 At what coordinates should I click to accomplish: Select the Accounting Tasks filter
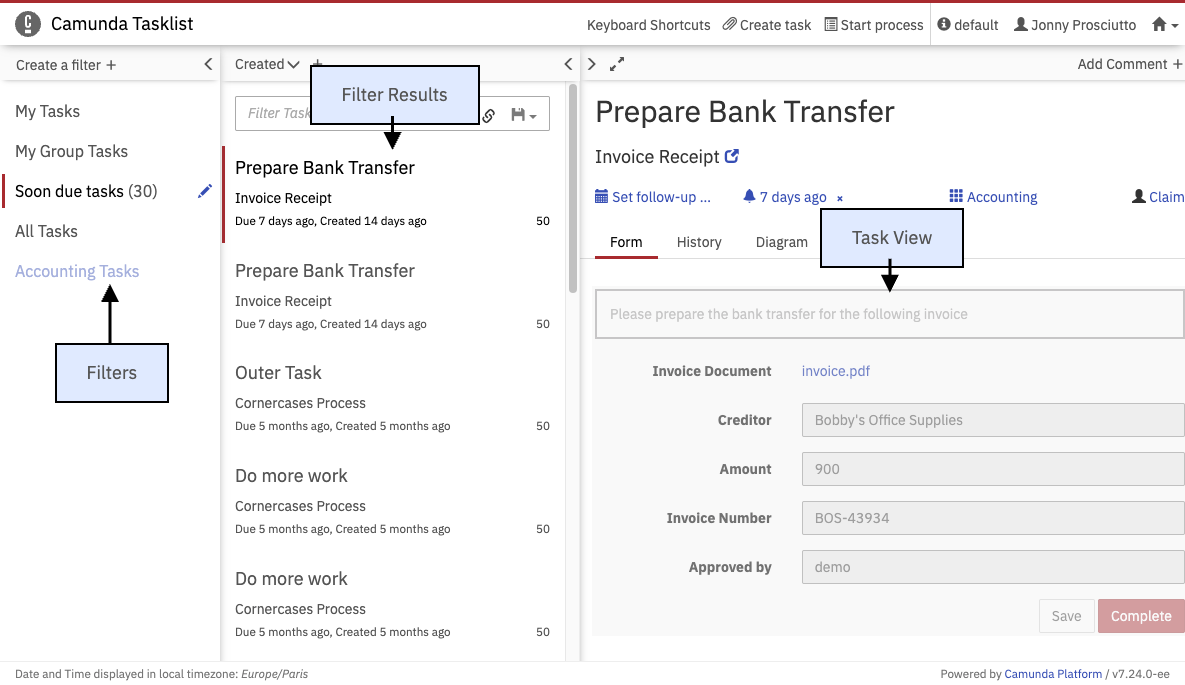pyautogui.click(x=77, y=271)
